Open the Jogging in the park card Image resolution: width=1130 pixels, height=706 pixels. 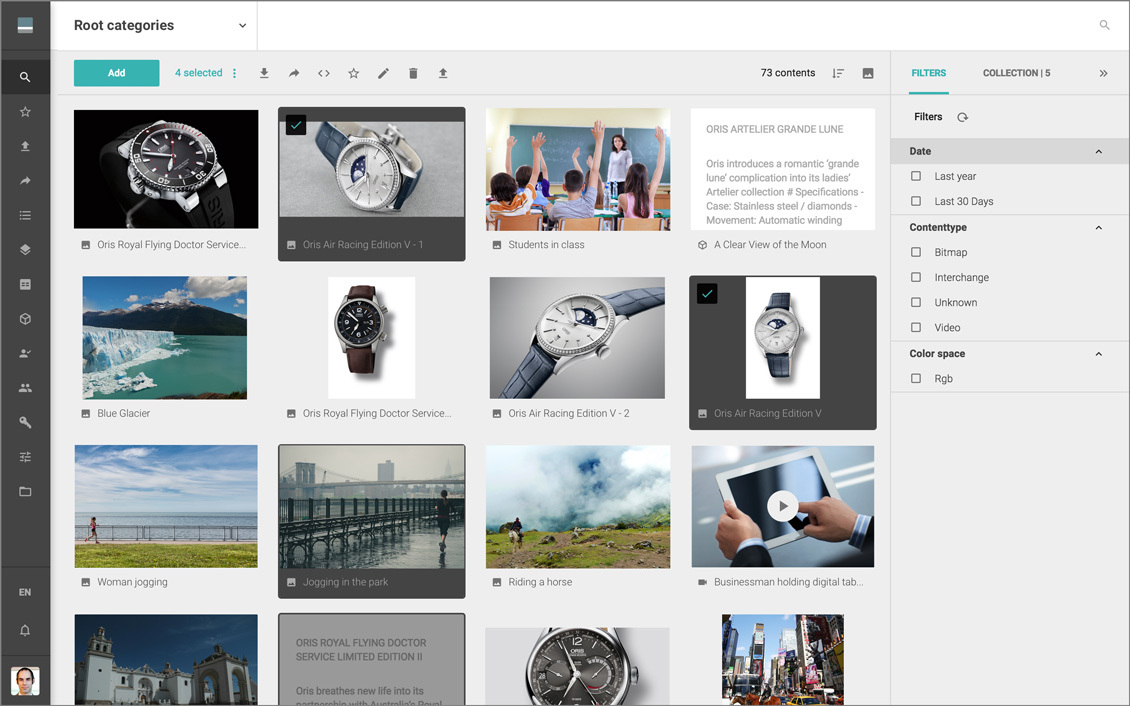pos(372,521)
